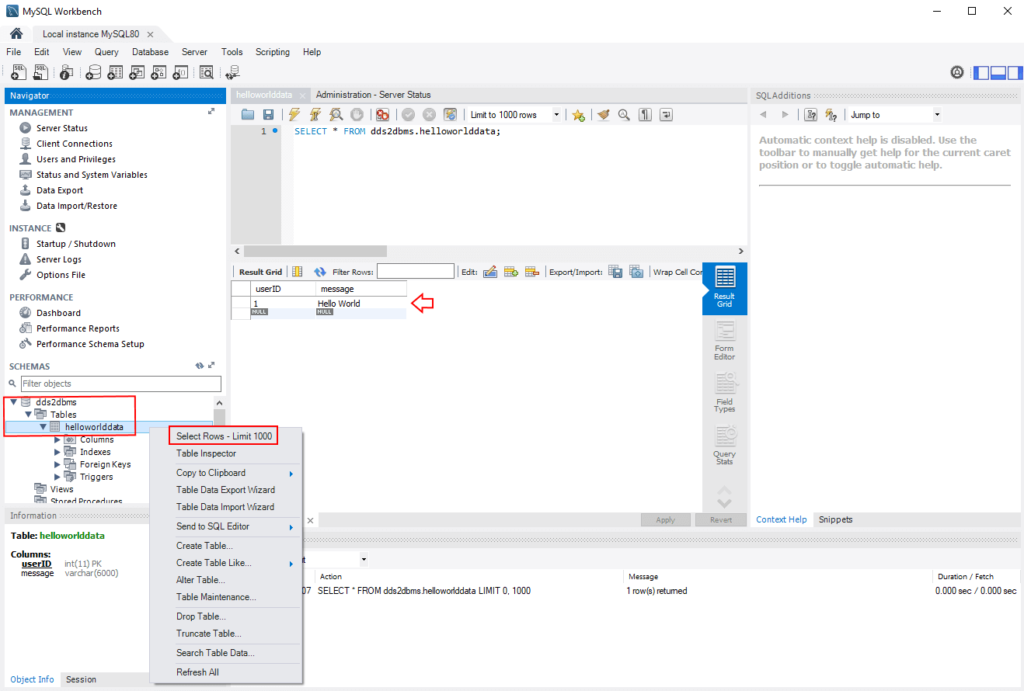Export recordset to an external file
Image resolution: width=1024 pixels, height=691 pixels.
pyautogui.click(x=615, y=272)
